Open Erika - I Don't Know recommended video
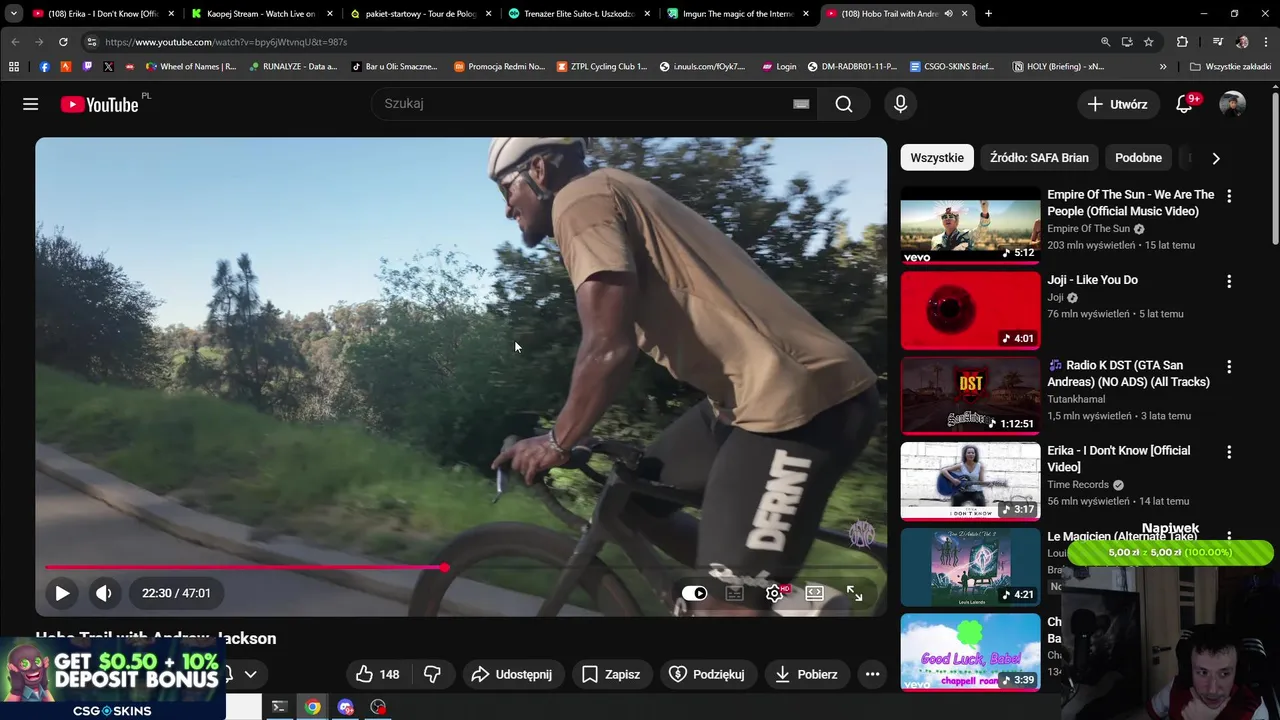 [x=970, y=481]
